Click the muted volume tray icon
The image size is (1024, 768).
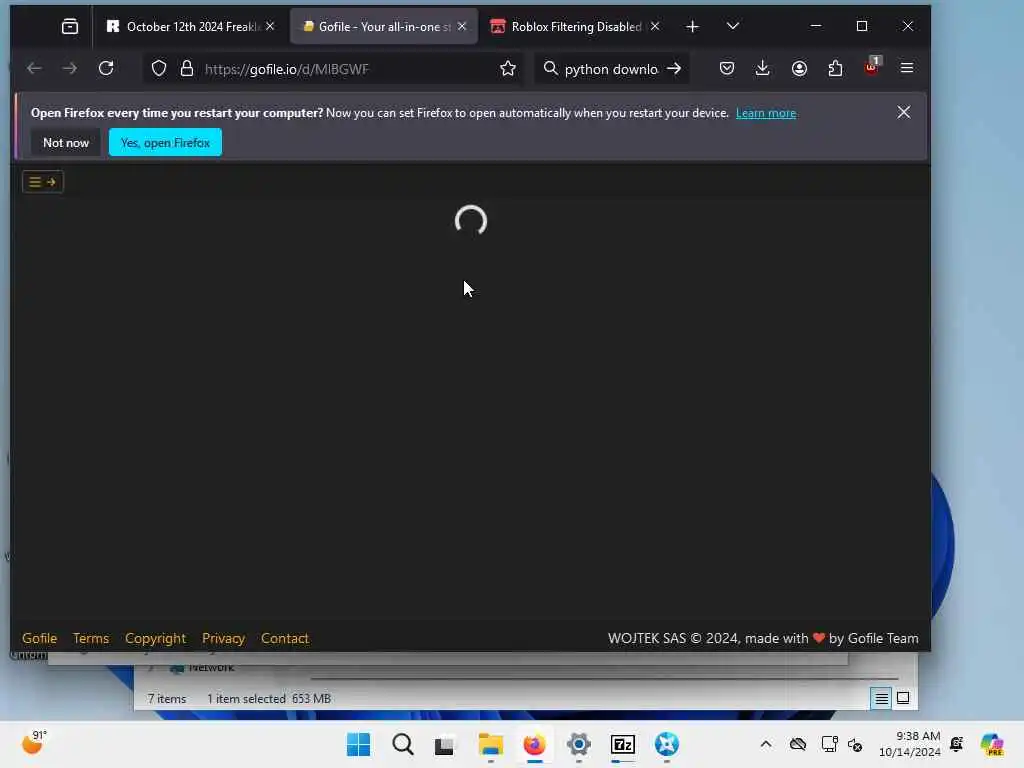coord(855,744)
